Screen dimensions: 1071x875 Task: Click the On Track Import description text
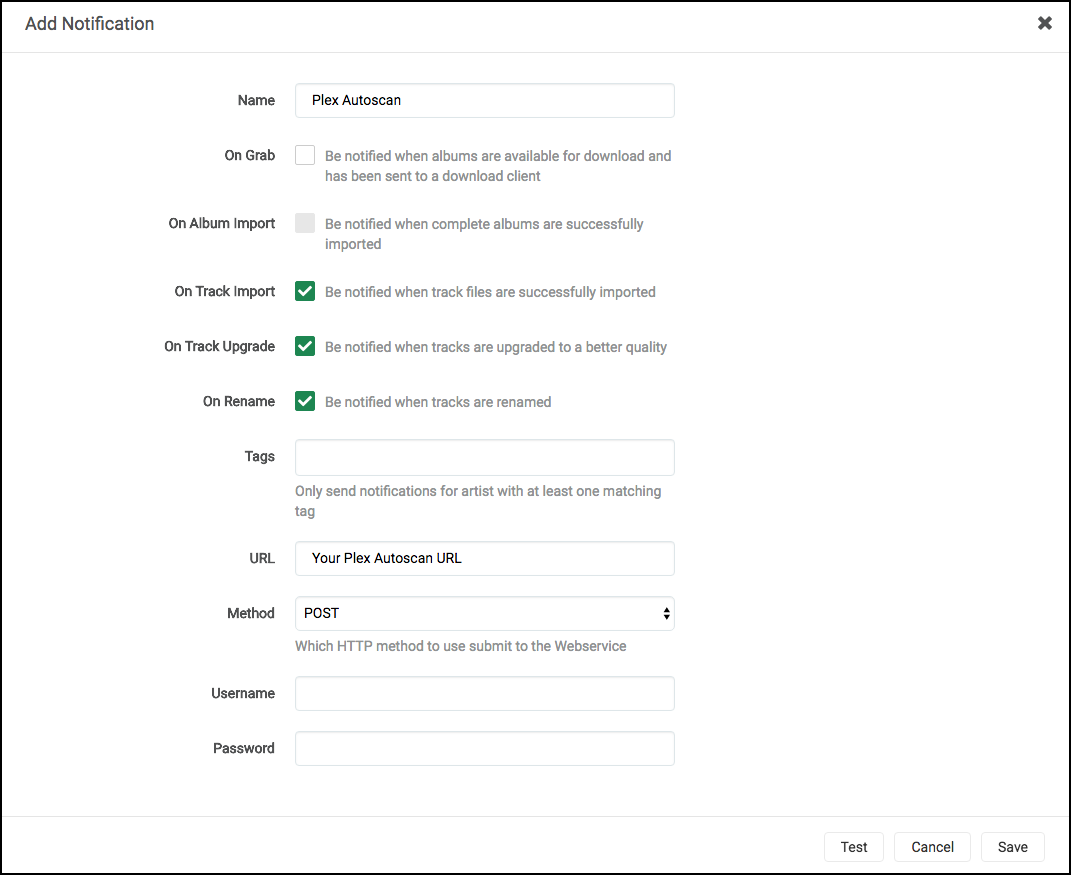tap(490, 292)
